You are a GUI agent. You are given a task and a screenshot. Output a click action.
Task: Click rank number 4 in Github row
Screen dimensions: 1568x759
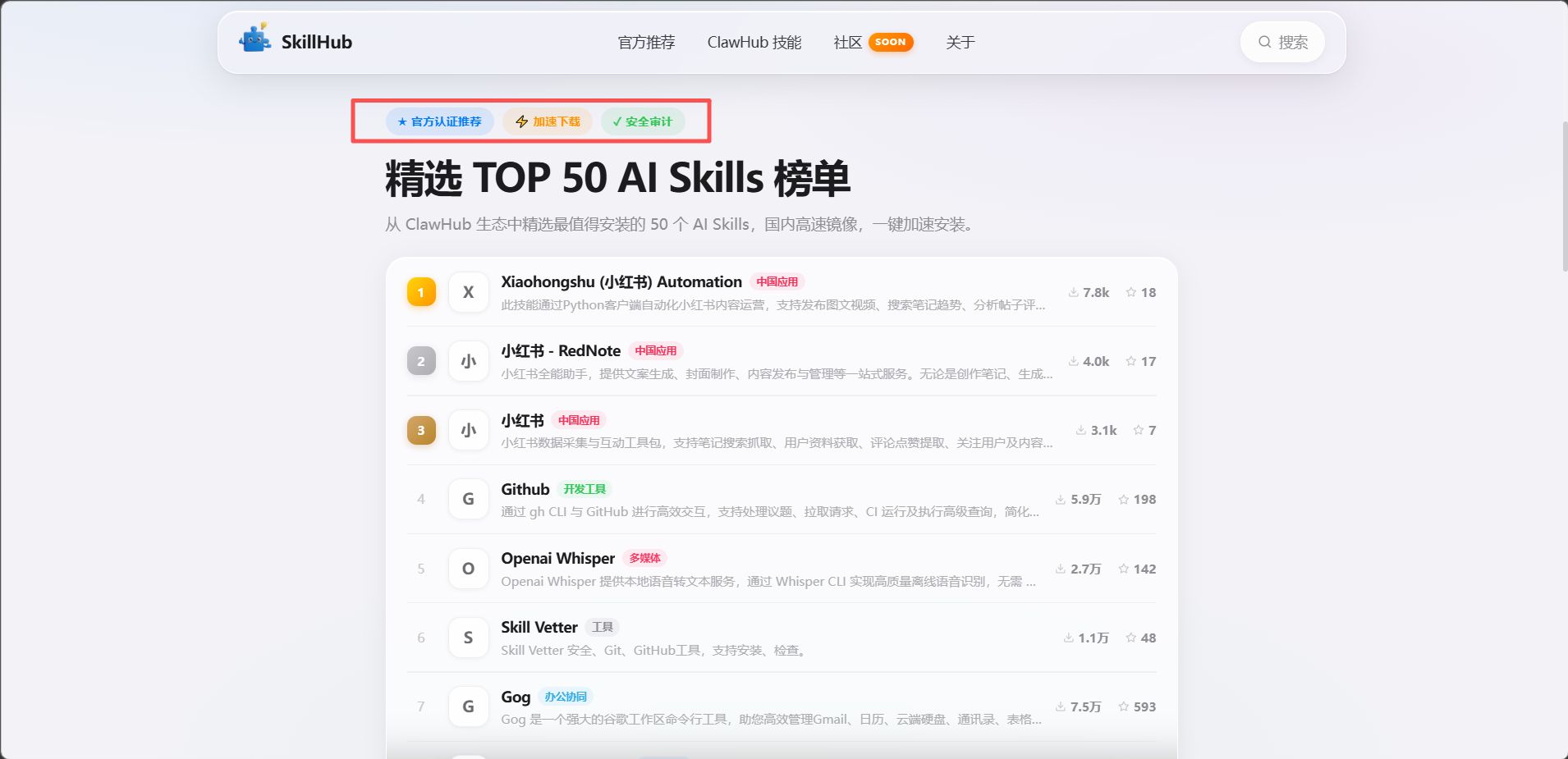(421, 499)
